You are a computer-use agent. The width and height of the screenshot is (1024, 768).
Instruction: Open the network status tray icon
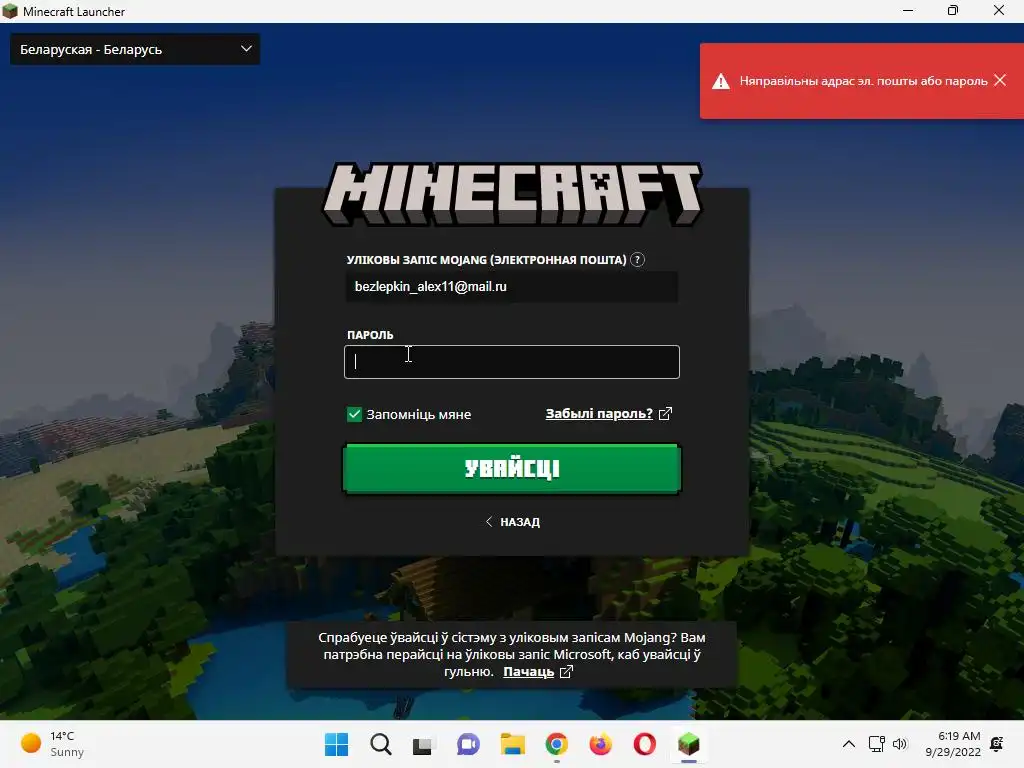(876, 744)
